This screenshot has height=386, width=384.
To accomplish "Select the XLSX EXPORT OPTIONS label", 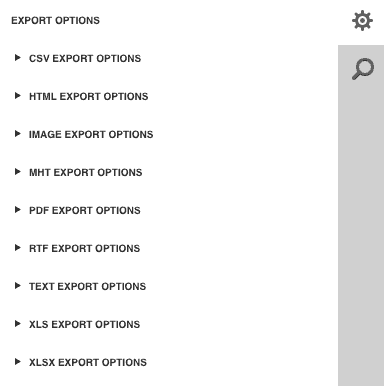I will [x=88, y=362].
